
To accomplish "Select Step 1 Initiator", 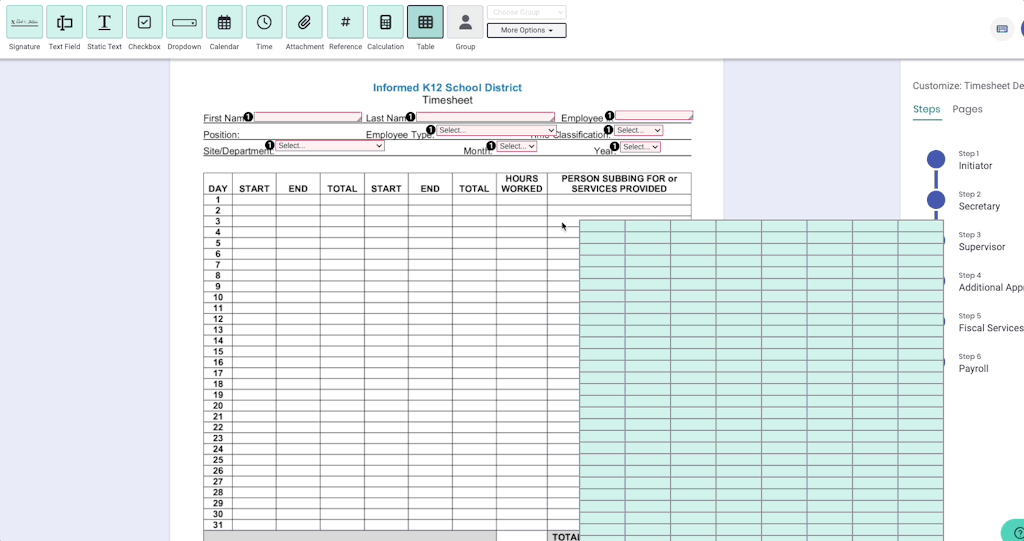I will pos(975,160).
